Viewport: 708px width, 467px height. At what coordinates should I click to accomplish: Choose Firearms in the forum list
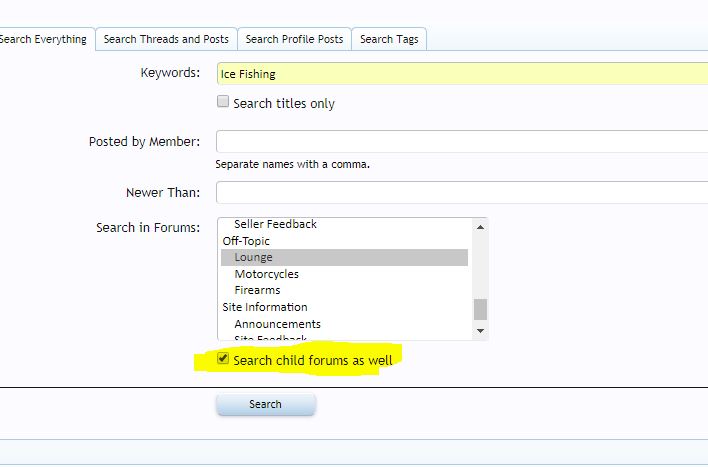coord(345,290)
